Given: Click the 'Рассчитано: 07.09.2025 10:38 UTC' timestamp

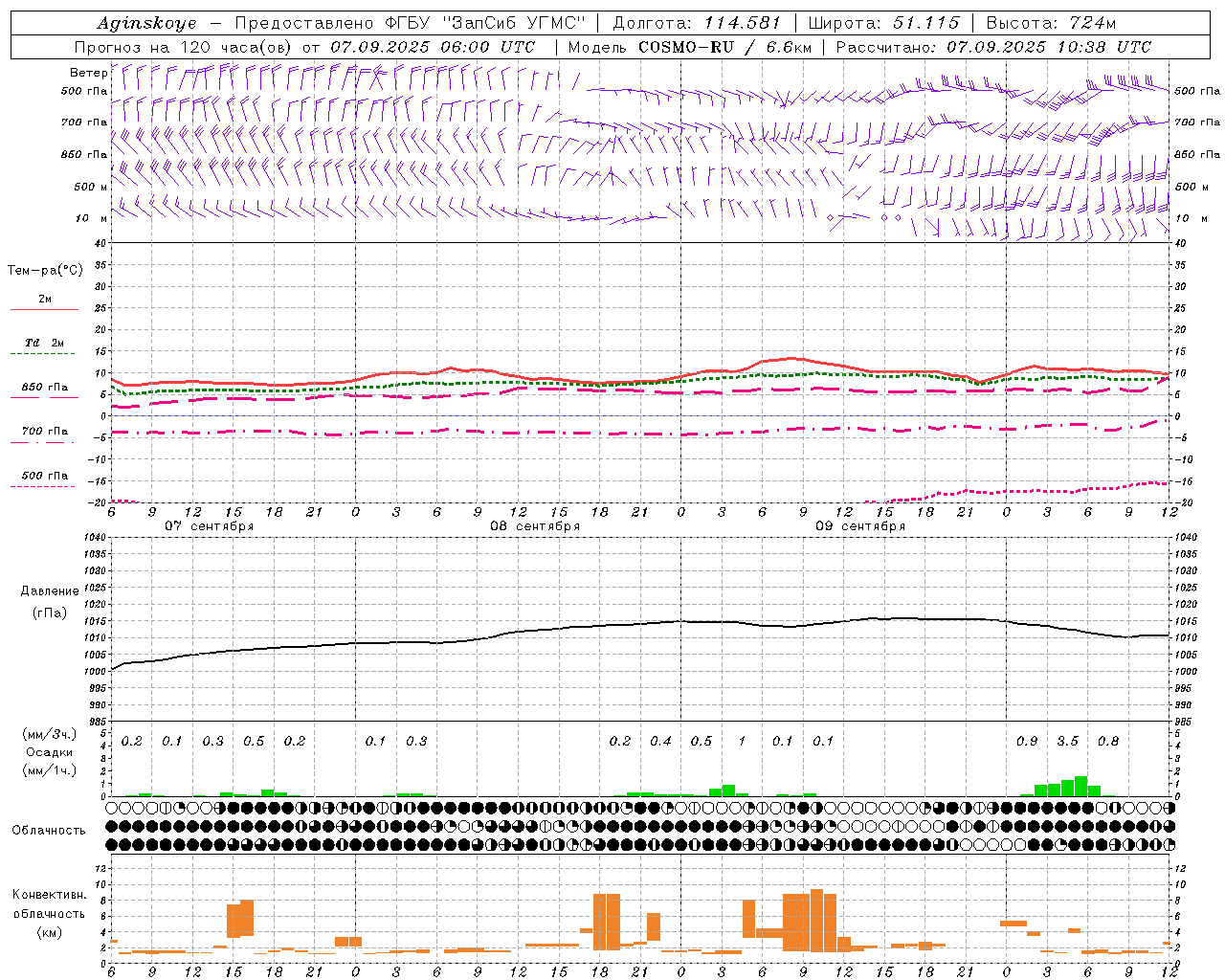Looking at the screenshot, I should (x=993, y=47).
